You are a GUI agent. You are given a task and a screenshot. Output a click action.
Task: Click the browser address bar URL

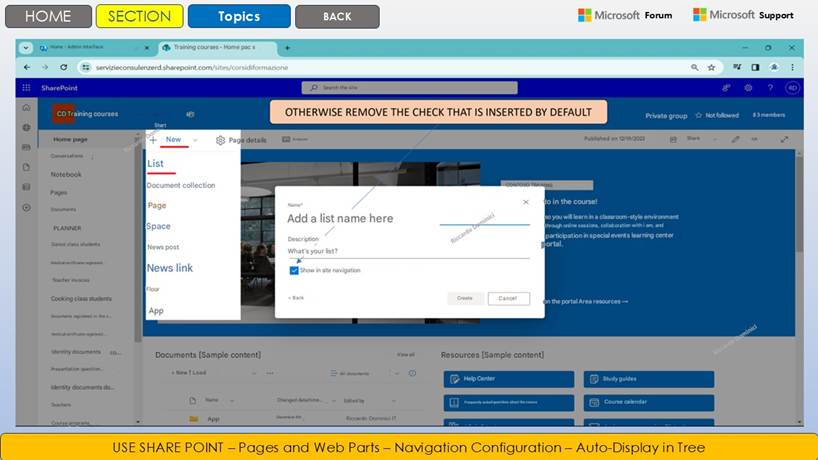pyautogui.click(x=191, y=67)
